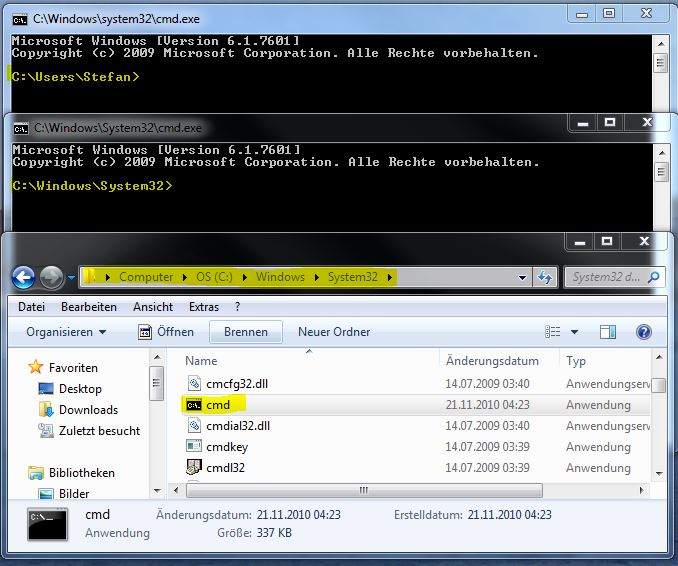Image resolution: width=678 pixels, height=566 pixels.
Task: Click the Windows breadcrumb in the address bar
Action: 279,277
